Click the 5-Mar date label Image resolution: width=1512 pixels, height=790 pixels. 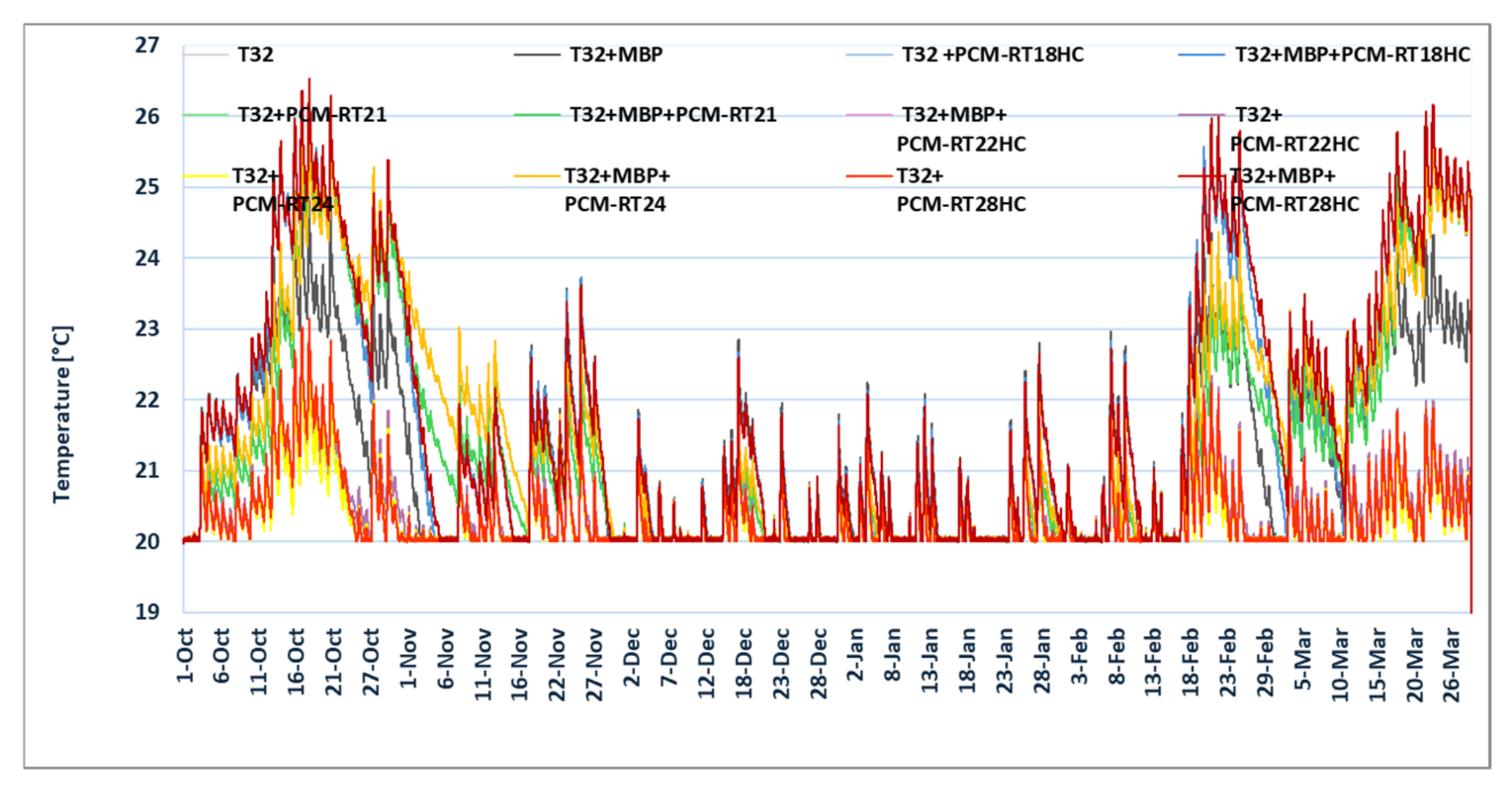1302,657
